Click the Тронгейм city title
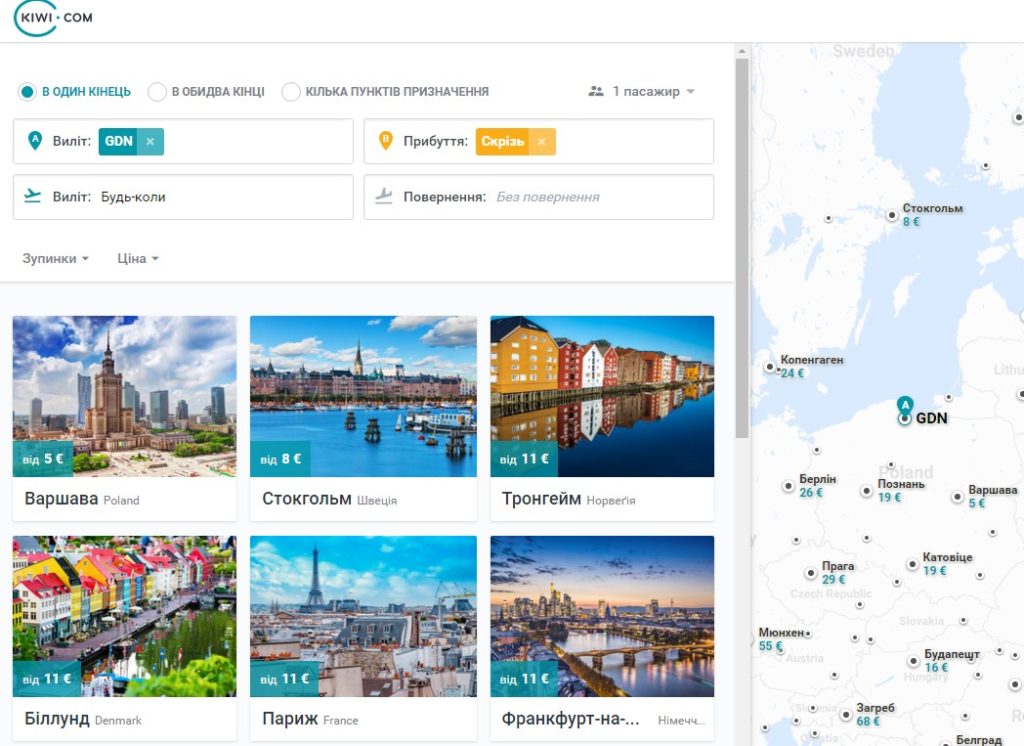 [x=541, y=499]
